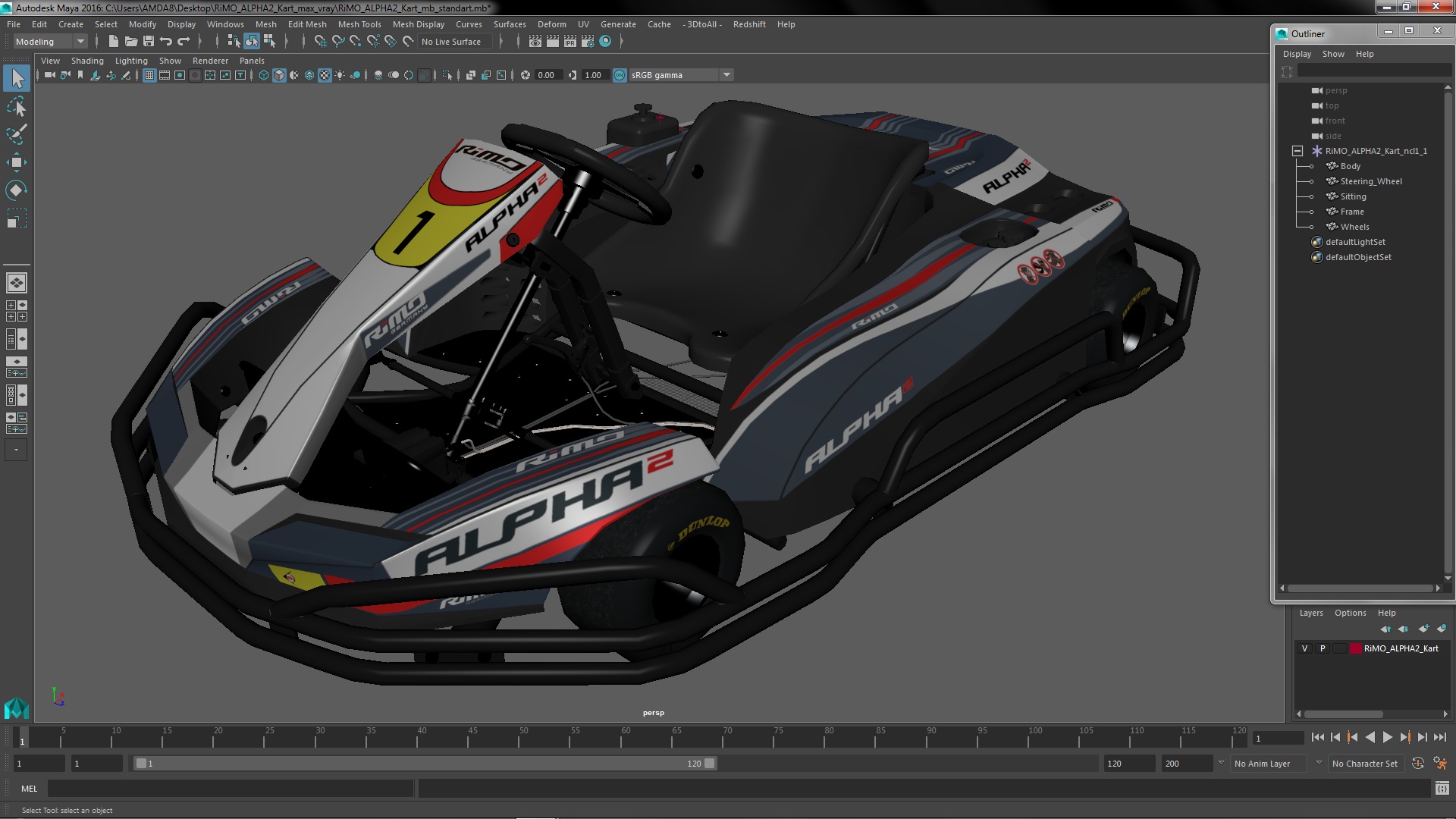Step to the next key

tap(1405, 737)
